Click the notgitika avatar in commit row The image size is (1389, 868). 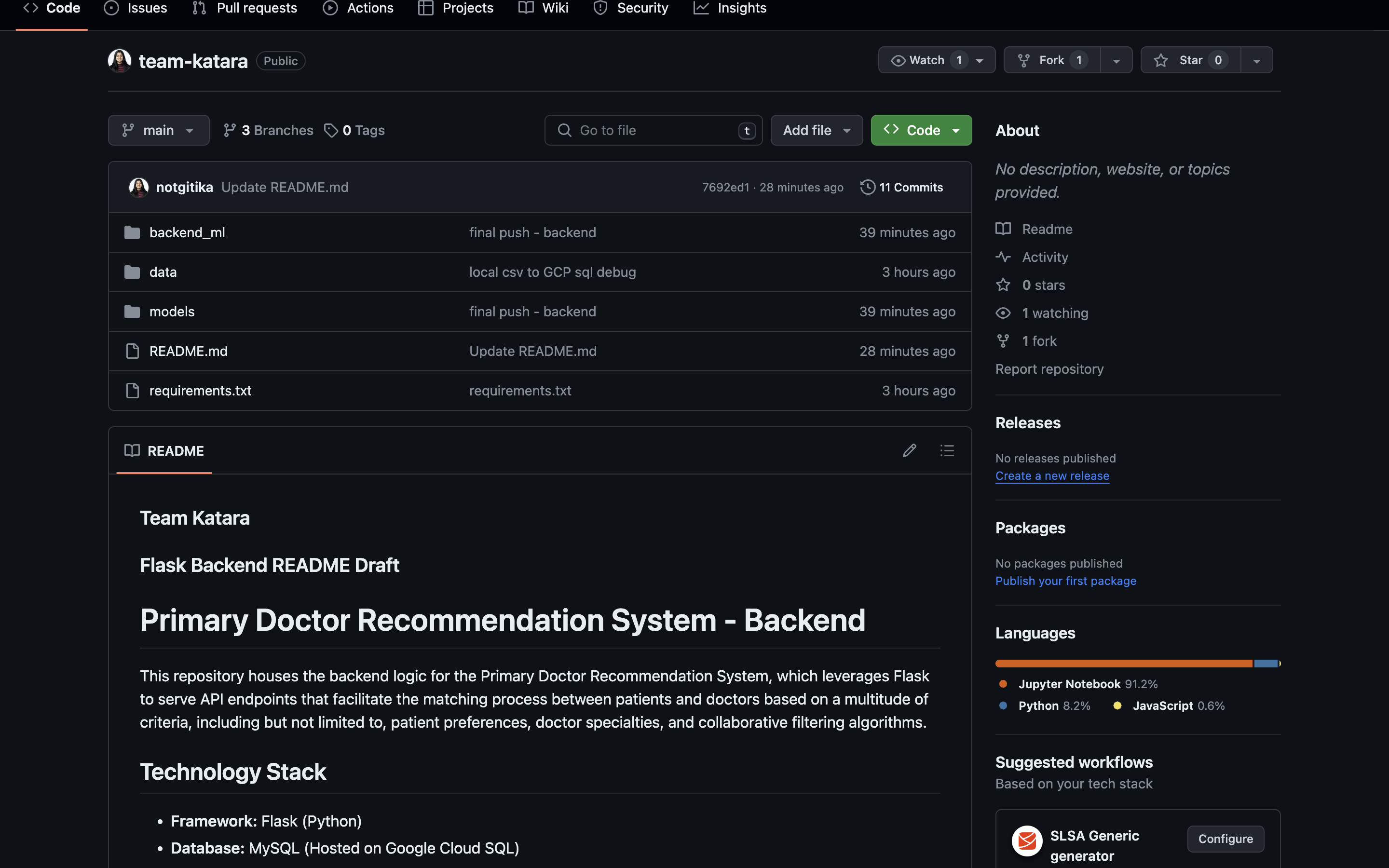point(138,187)
